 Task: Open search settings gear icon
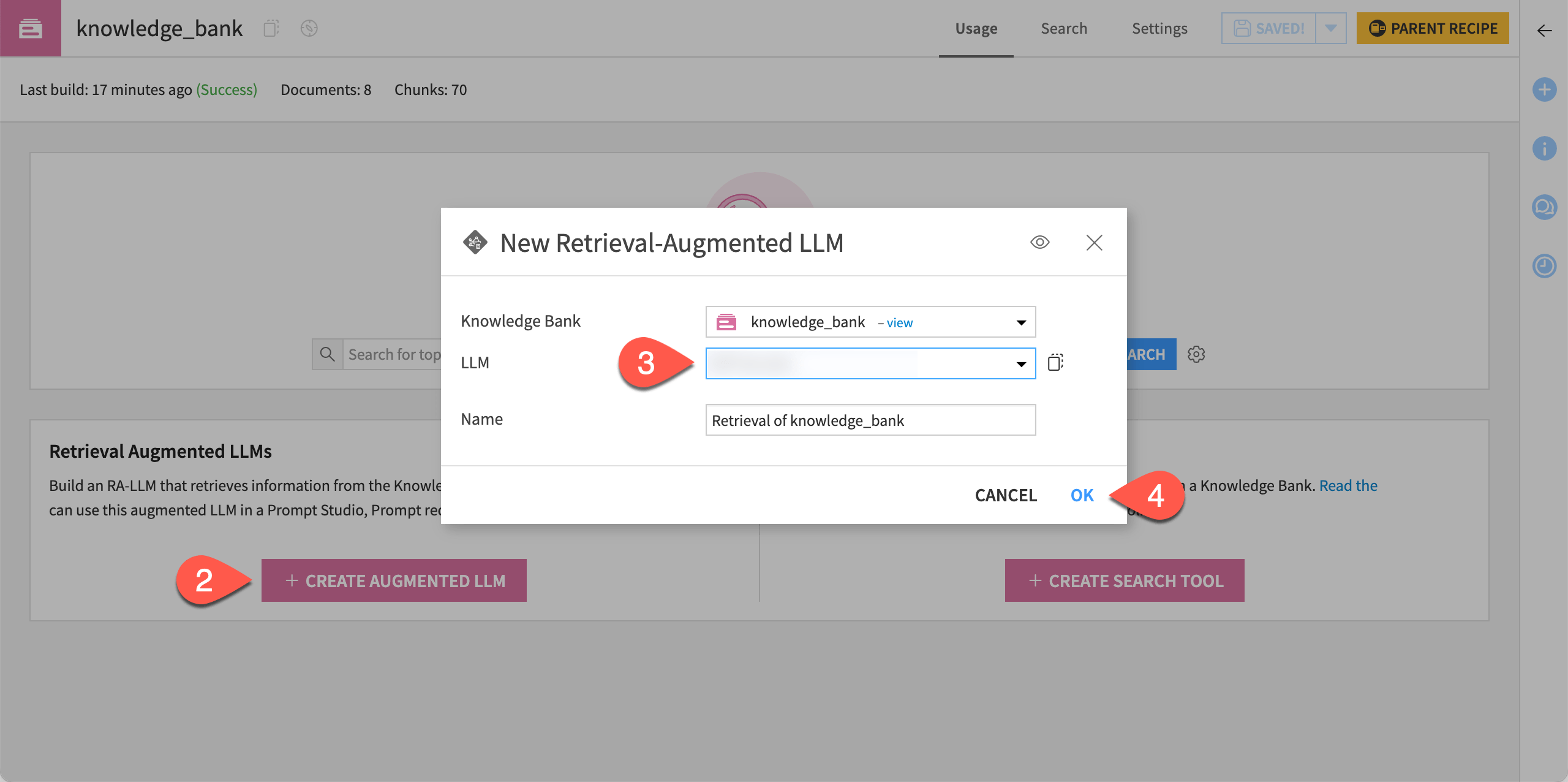1196,354
